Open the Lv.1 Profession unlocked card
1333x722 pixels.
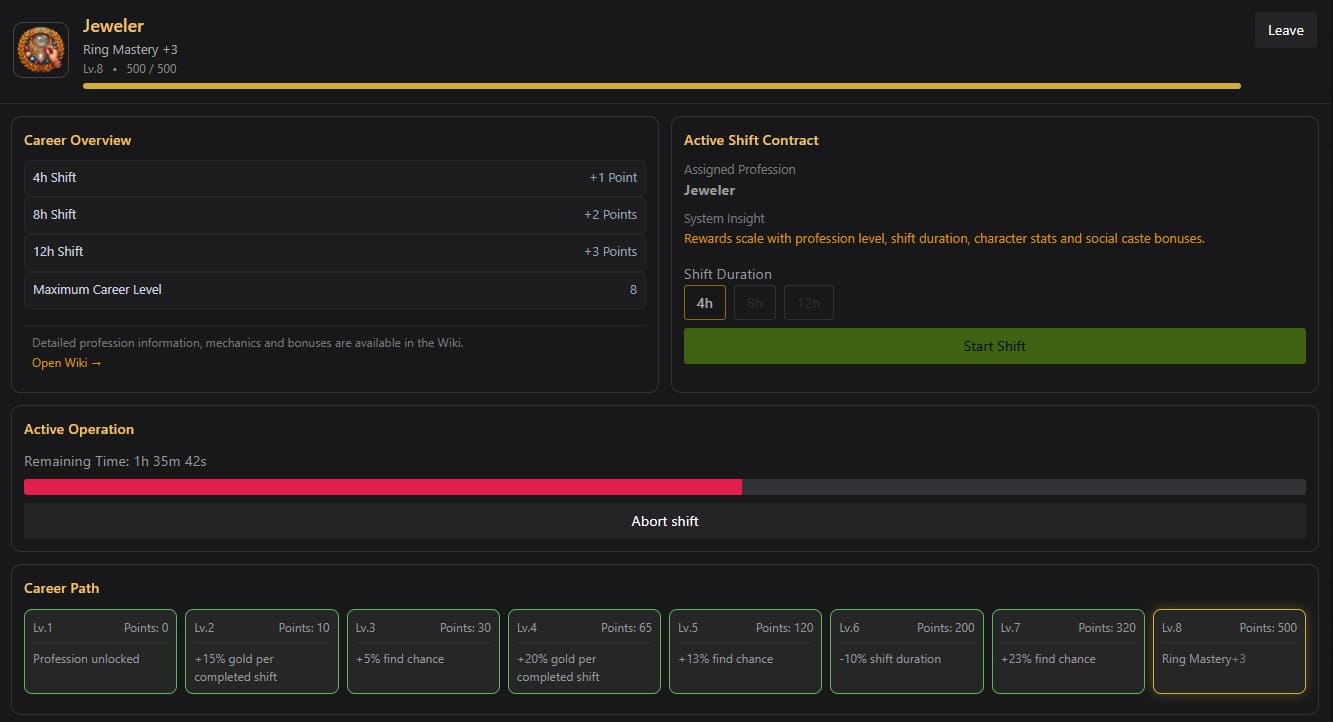100,652
